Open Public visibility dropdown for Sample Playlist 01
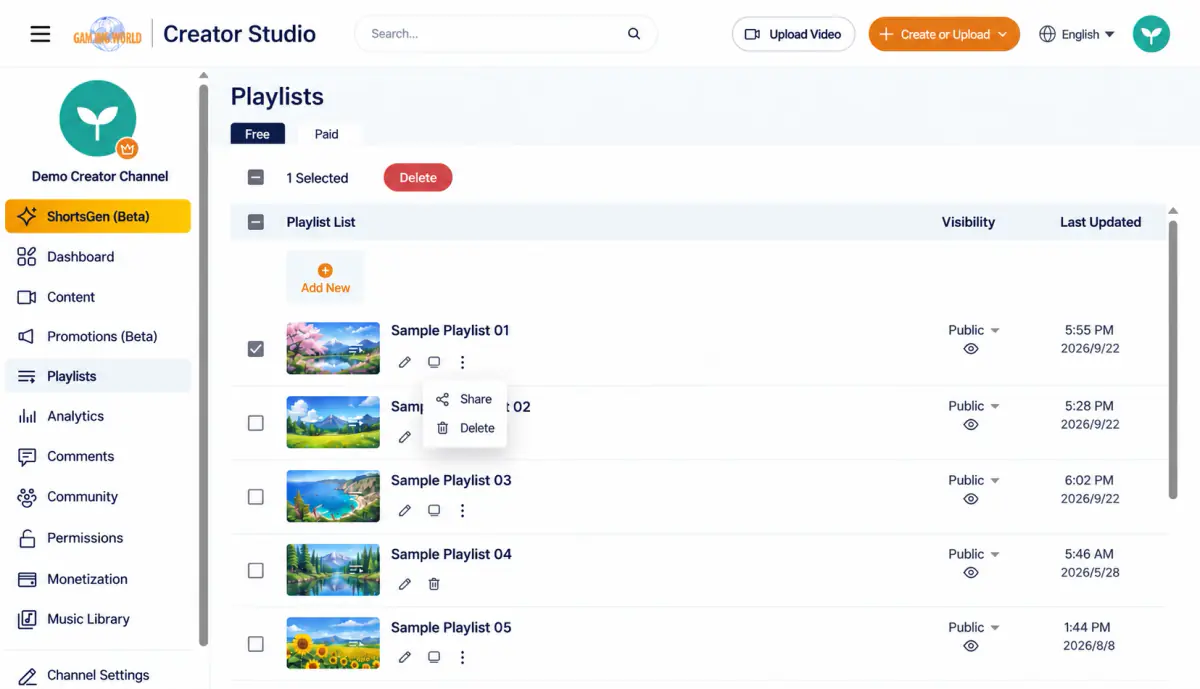This screenshot has height=689, width=1200. (974, 330)
